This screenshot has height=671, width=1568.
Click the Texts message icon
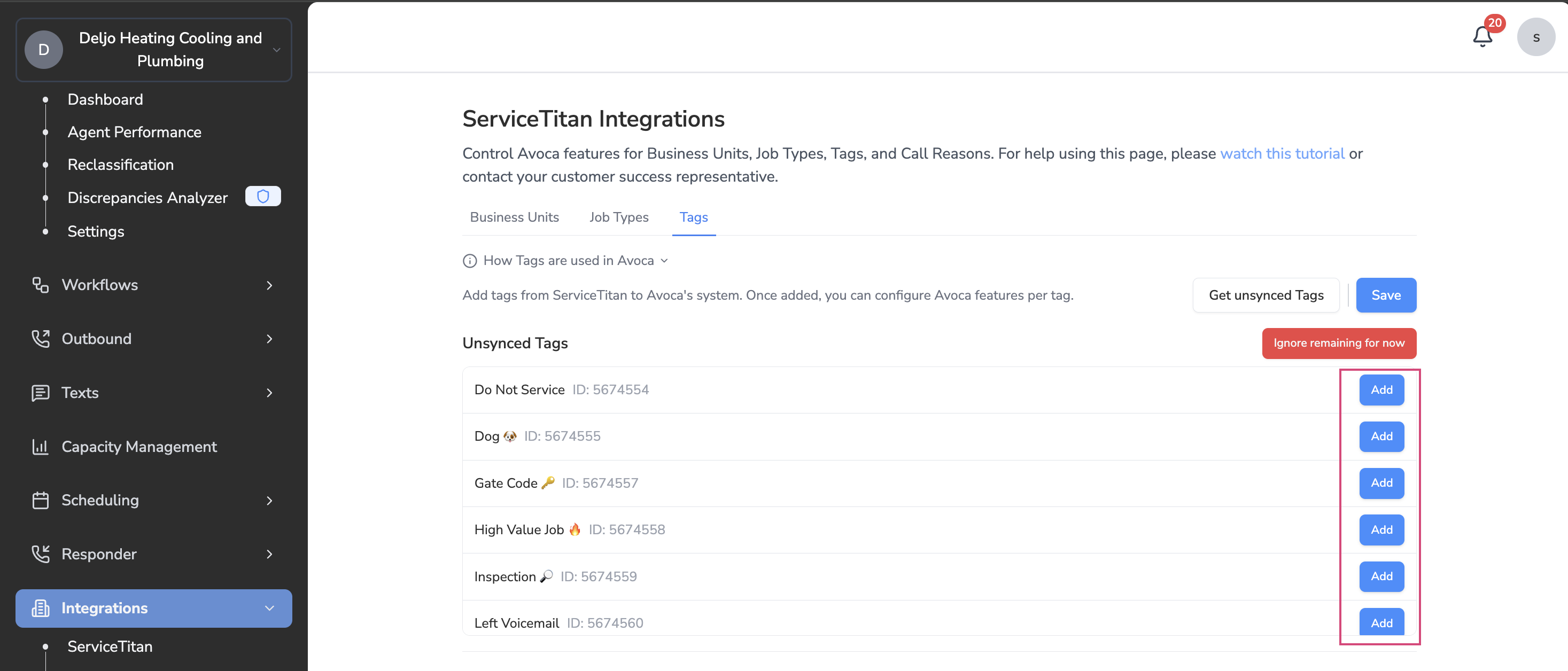coord(40,393)
